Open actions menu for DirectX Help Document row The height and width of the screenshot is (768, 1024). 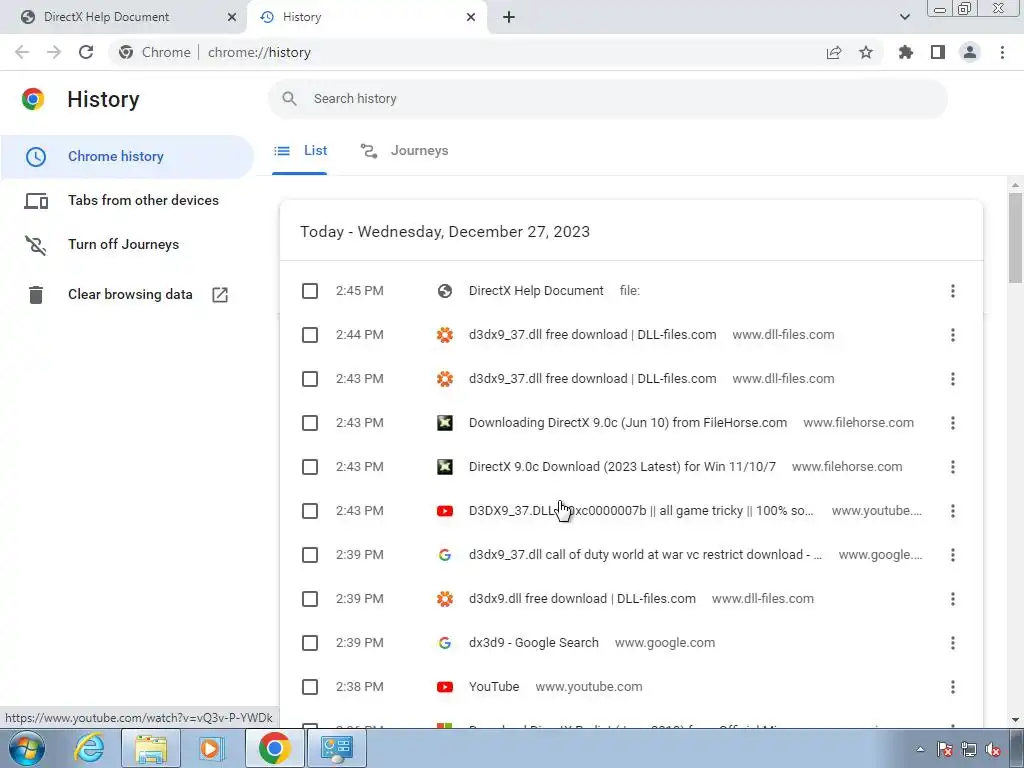click(953, 291)
